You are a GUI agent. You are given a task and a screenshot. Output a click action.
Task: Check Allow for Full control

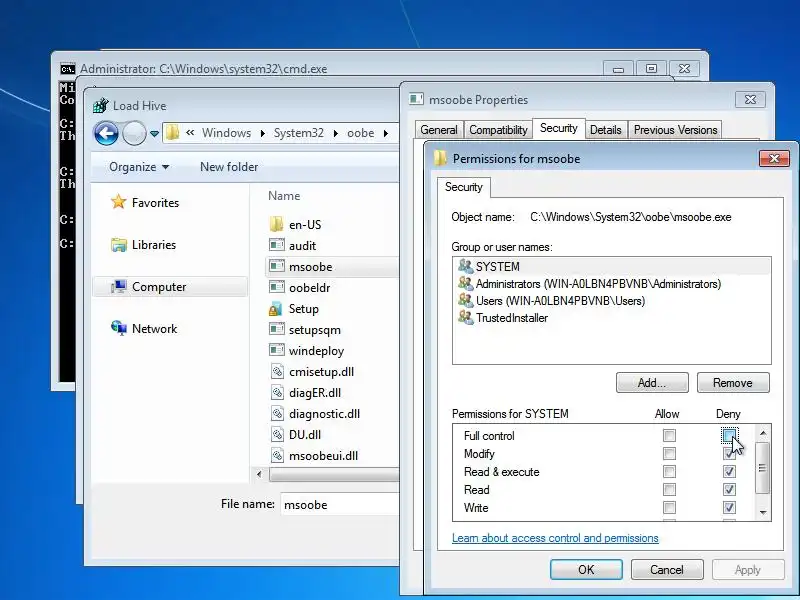point(669,435)
